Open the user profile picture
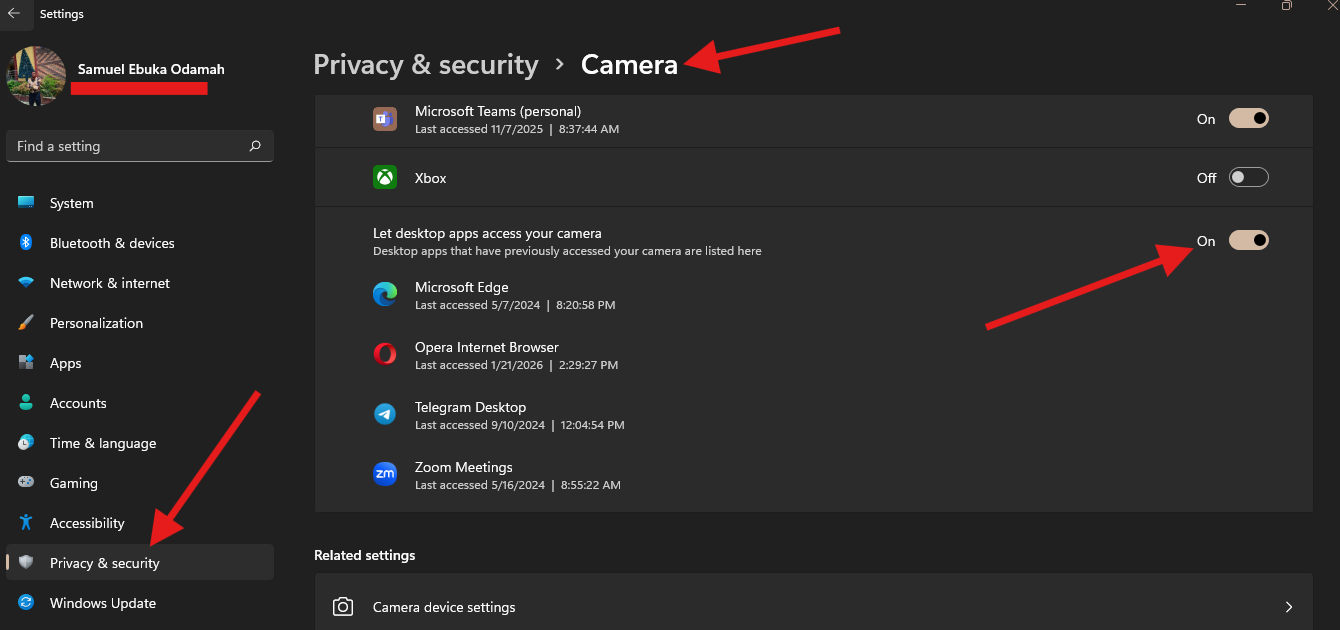The width and height of the screenshot is (1340, 630). (36, 76)
